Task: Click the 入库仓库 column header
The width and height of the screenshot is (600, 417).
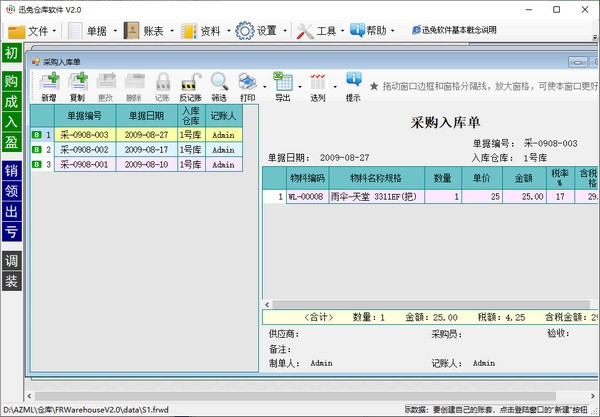Action: click(x=191, y=116)
